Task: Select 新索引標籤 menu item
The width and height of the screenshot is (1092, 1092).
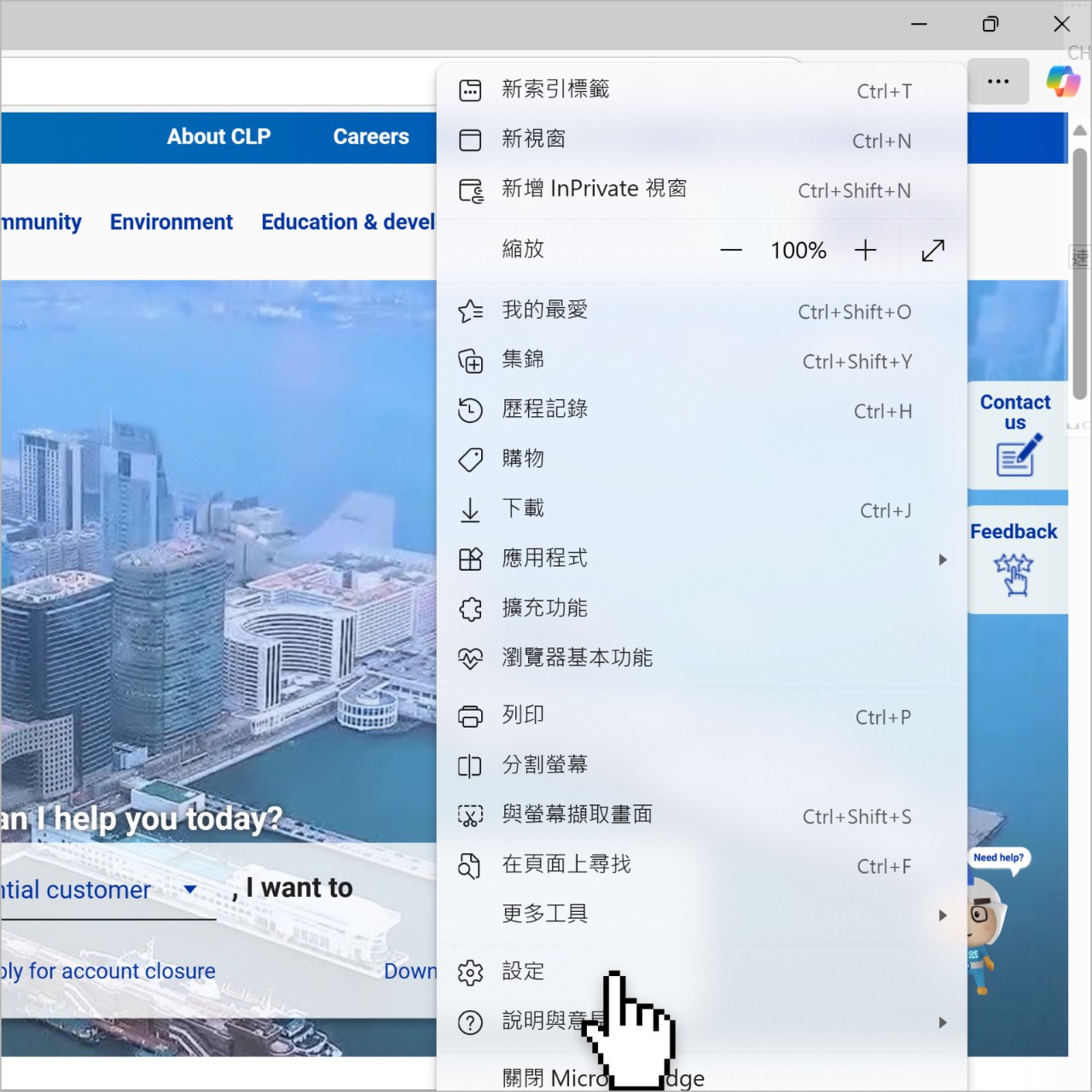Action: coord(701,90)
